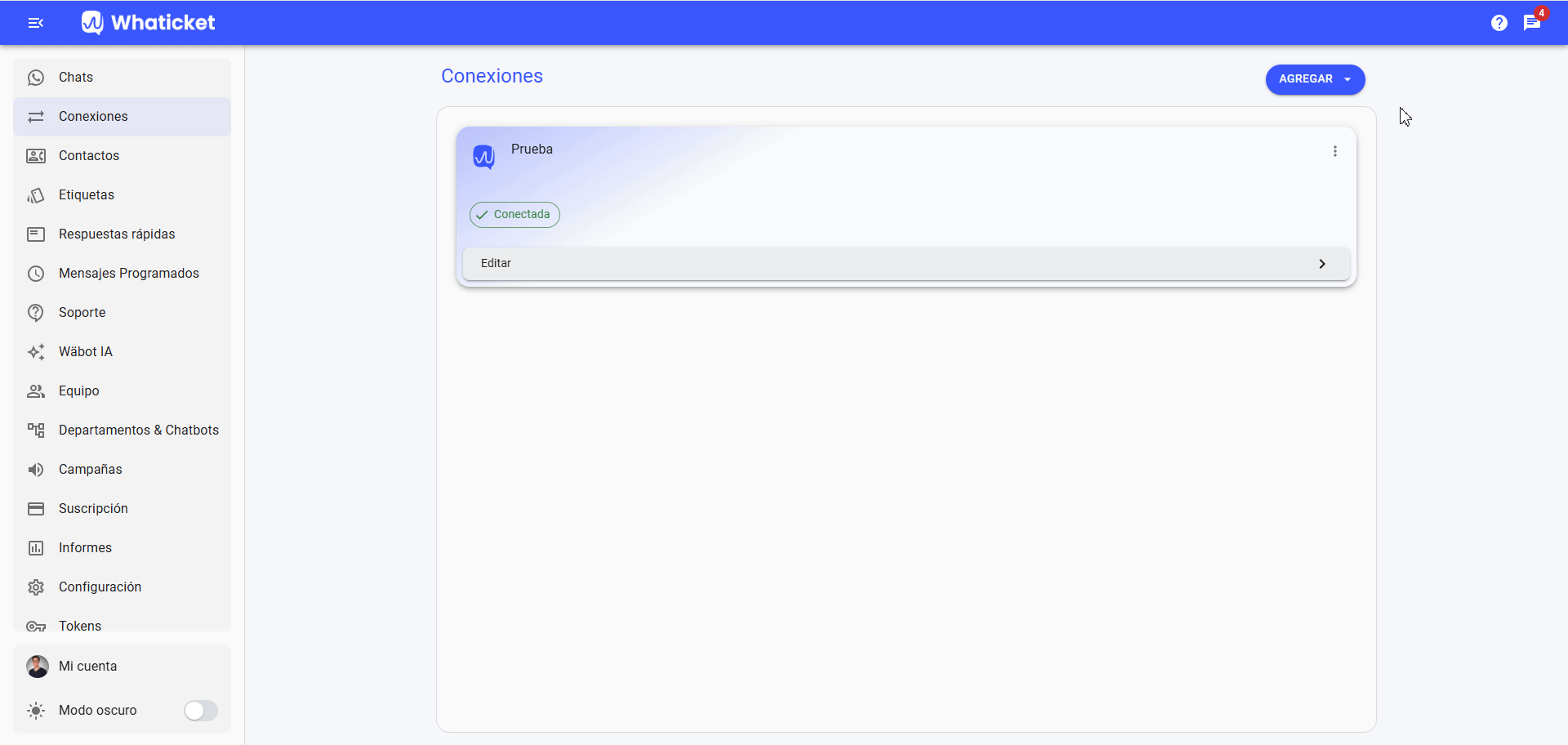
Task: Toggle the Modo oscuro switch
Action: coord(201,711)
